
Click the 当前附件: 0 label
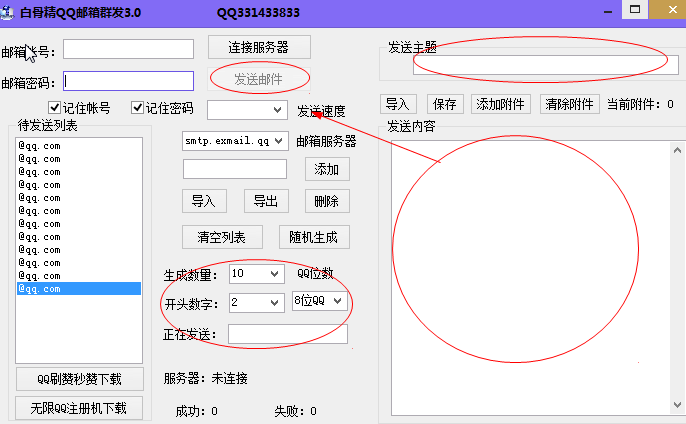coord(640,104)
